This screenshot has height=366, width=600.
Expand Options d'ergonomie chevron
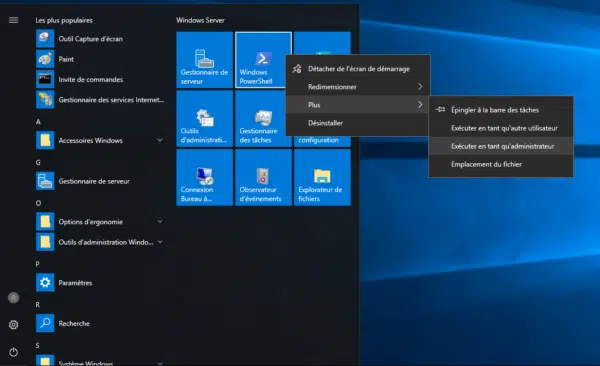tap(160, 221)
